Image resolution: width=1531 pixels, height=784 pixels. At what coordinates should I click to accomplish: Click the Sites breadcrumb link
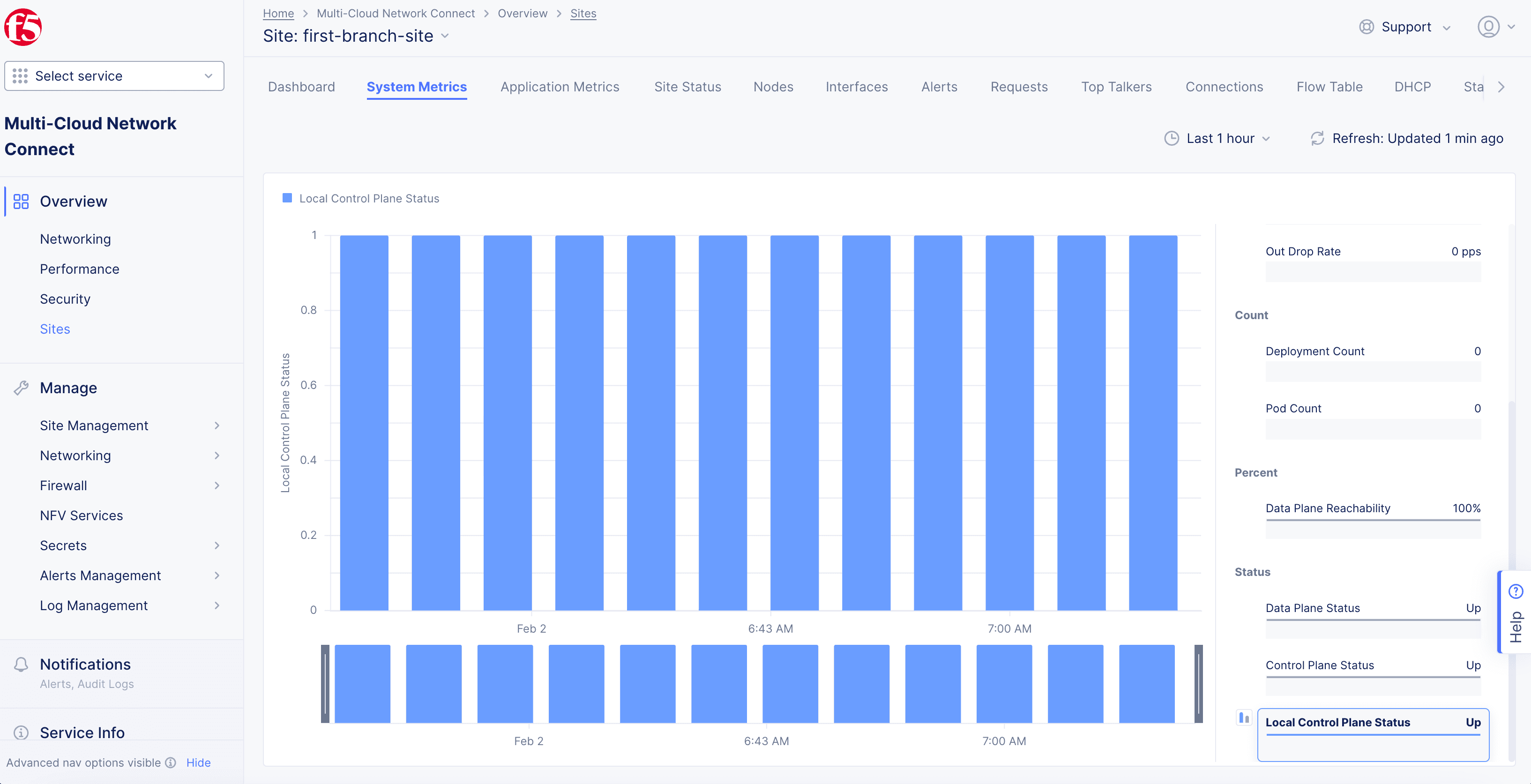point(583,13)
